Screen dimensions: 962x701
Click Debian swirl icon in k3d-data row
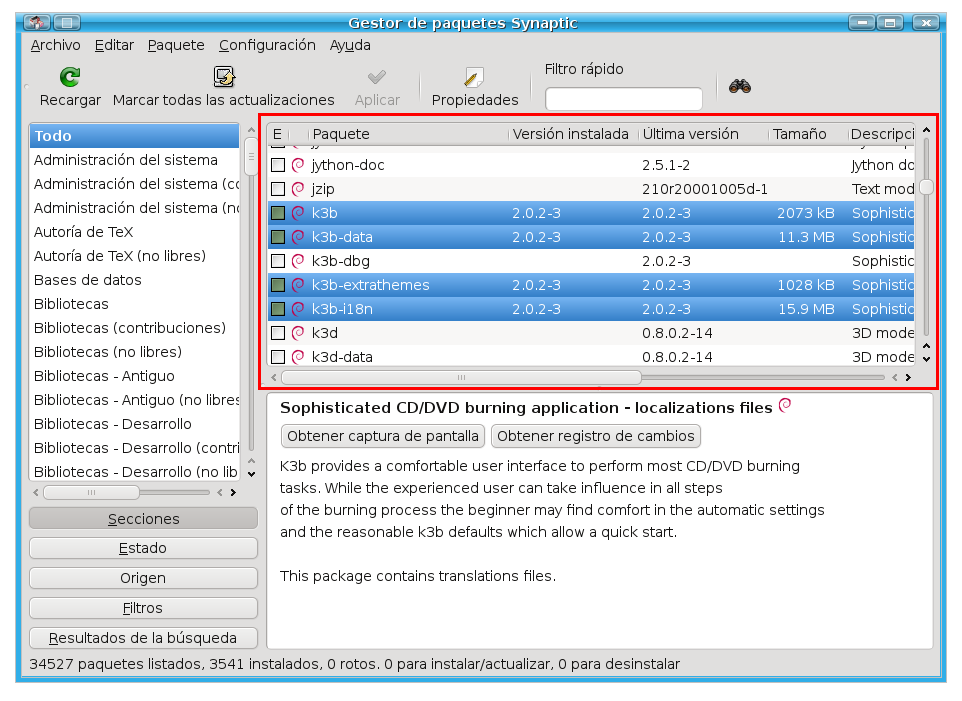(298, 356)
